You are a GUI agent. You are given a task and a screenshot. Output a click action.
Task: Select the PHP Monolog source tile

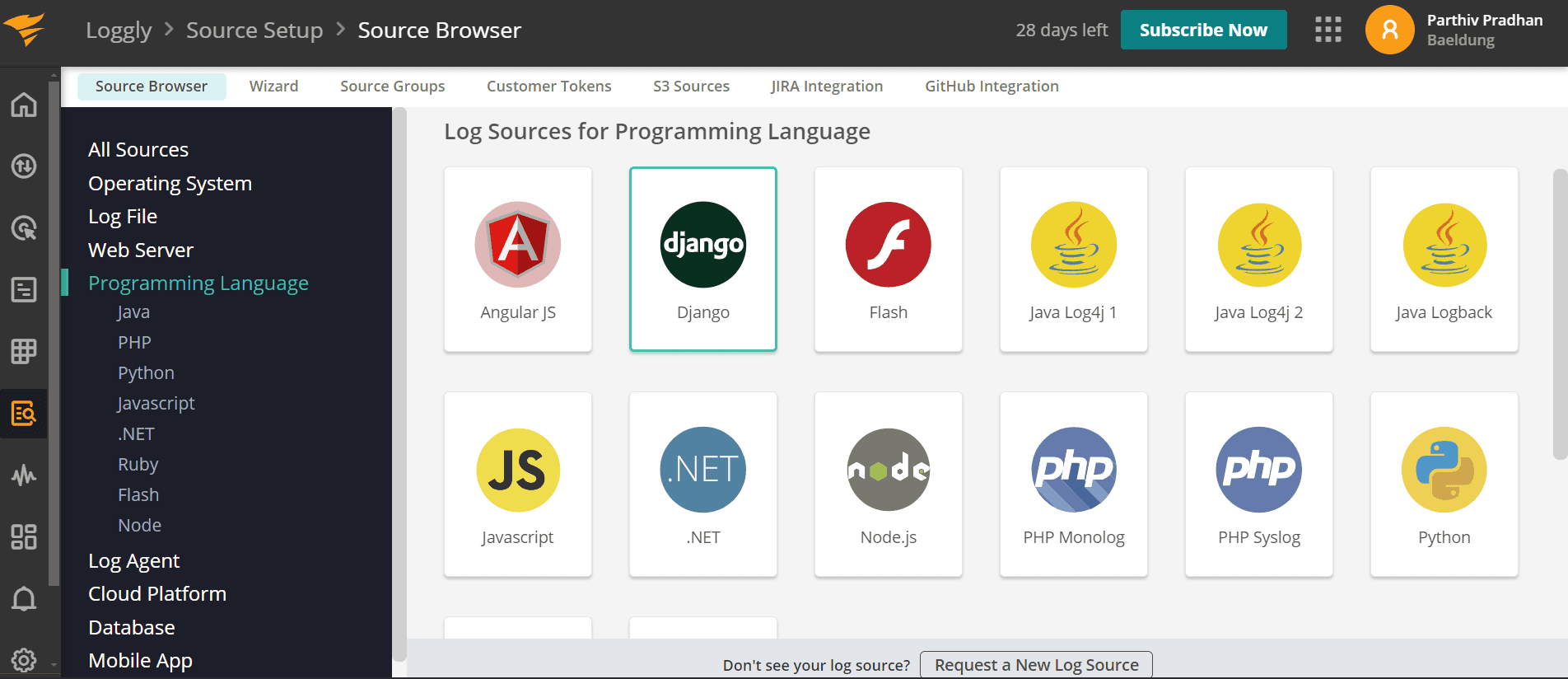click(1073, 484)
